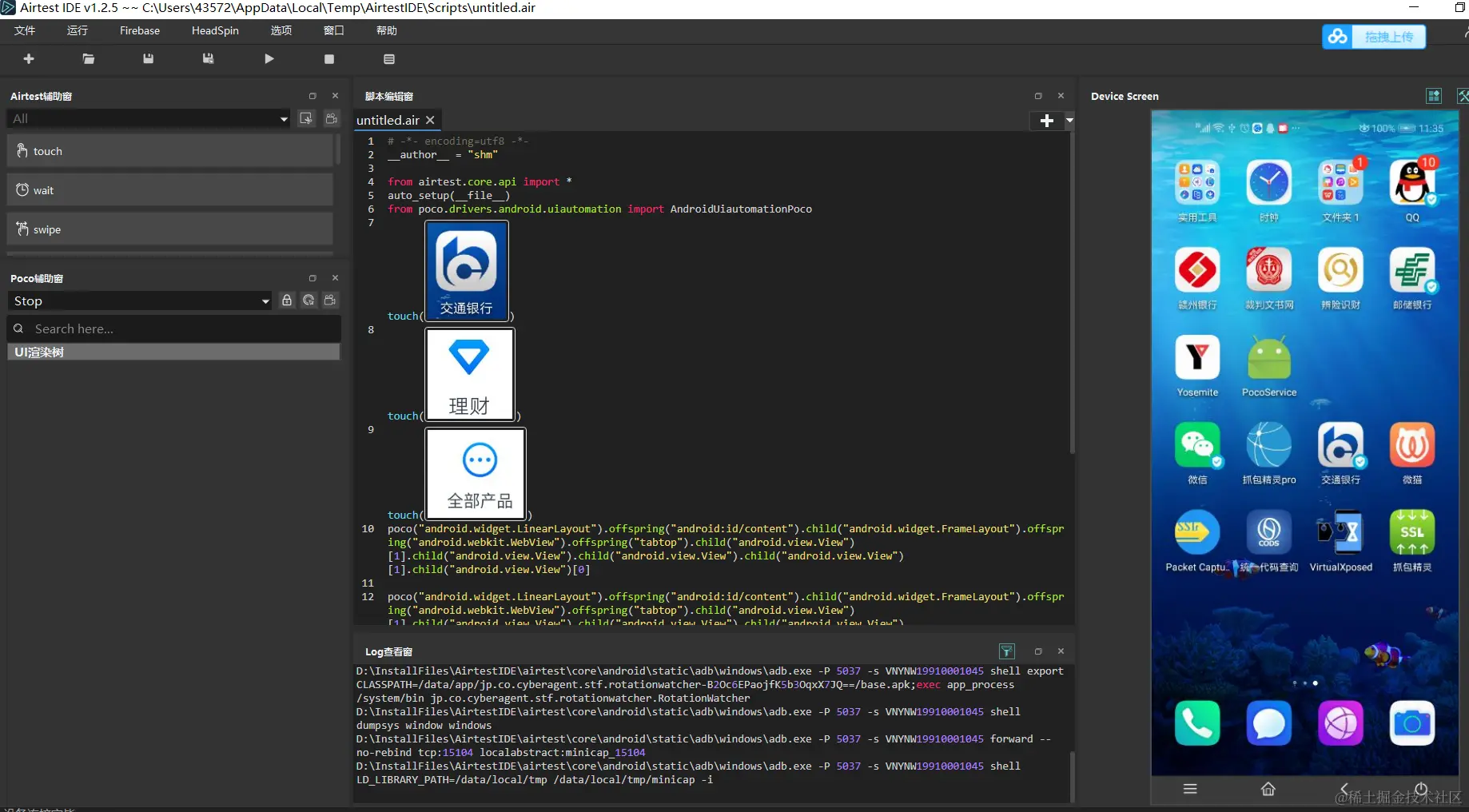
Task: Open the QQ app on the device
Action: [1412, 192]
